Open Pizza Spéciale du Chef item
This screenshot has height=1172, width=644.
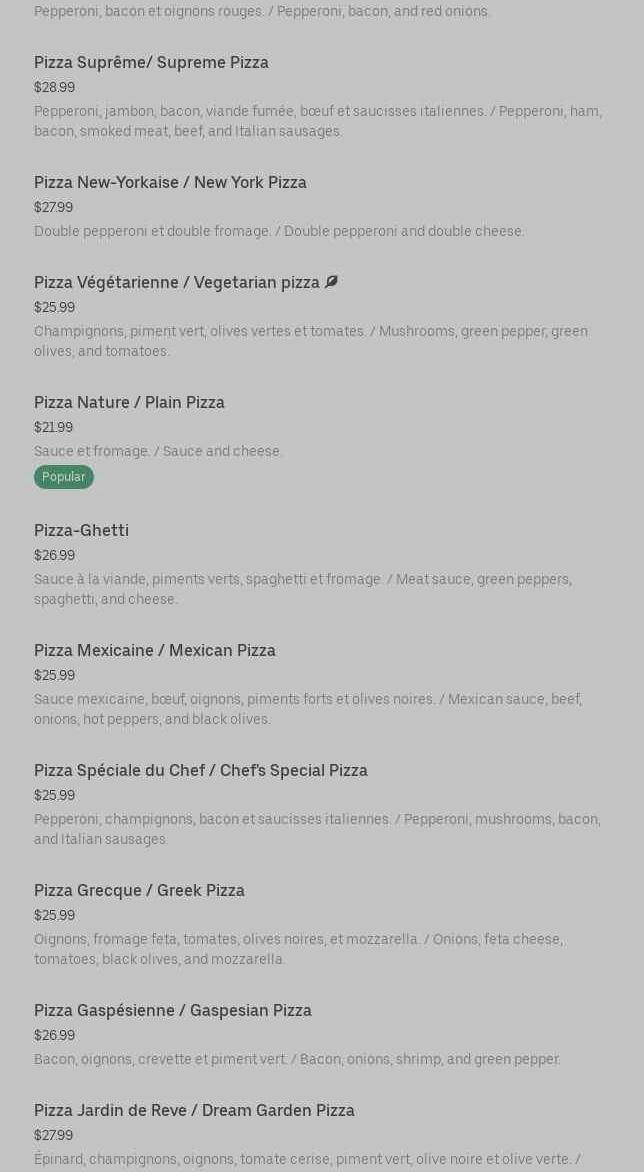(201, 770)
